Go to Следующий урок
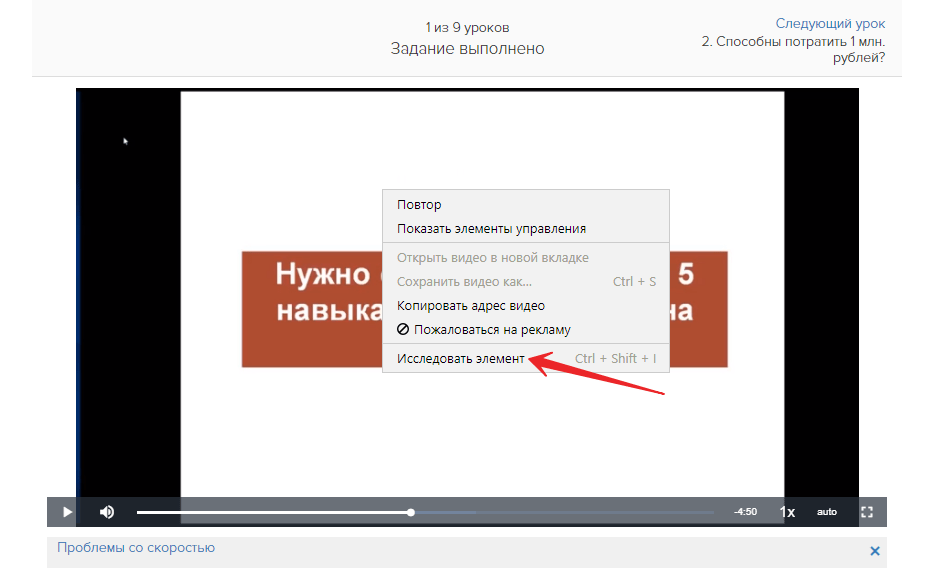This screenshot has width=936, height=578. click(830, 23)
